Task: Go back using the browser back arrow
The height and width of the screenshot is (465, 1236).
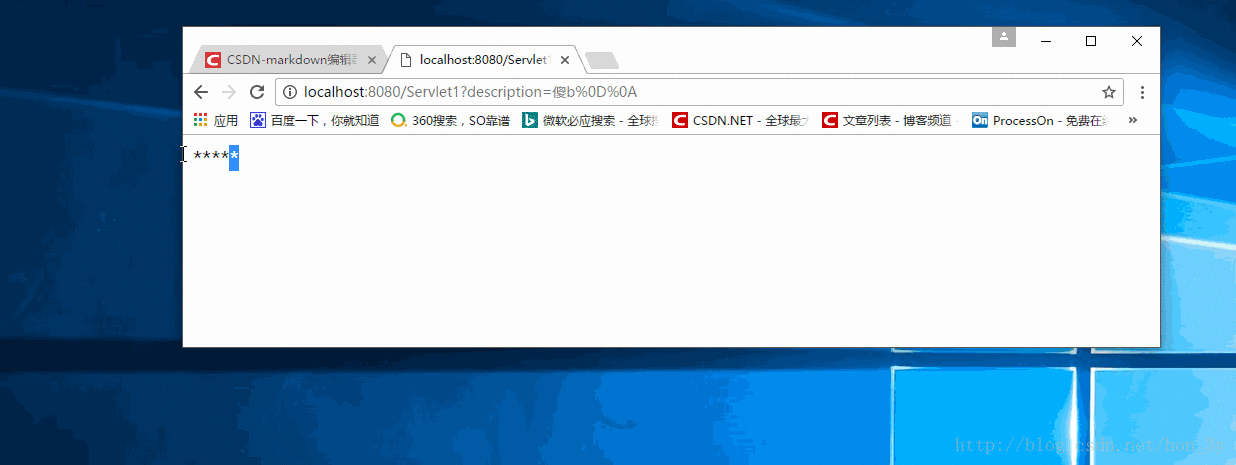Action: tap(201, 92)
